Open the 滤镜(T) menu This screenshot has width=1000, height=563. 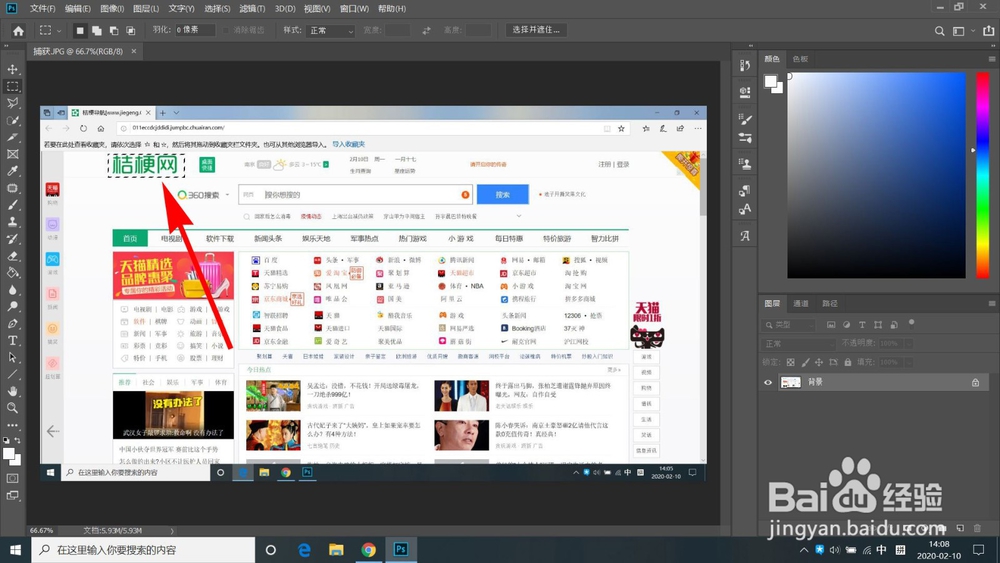point(252,8)
